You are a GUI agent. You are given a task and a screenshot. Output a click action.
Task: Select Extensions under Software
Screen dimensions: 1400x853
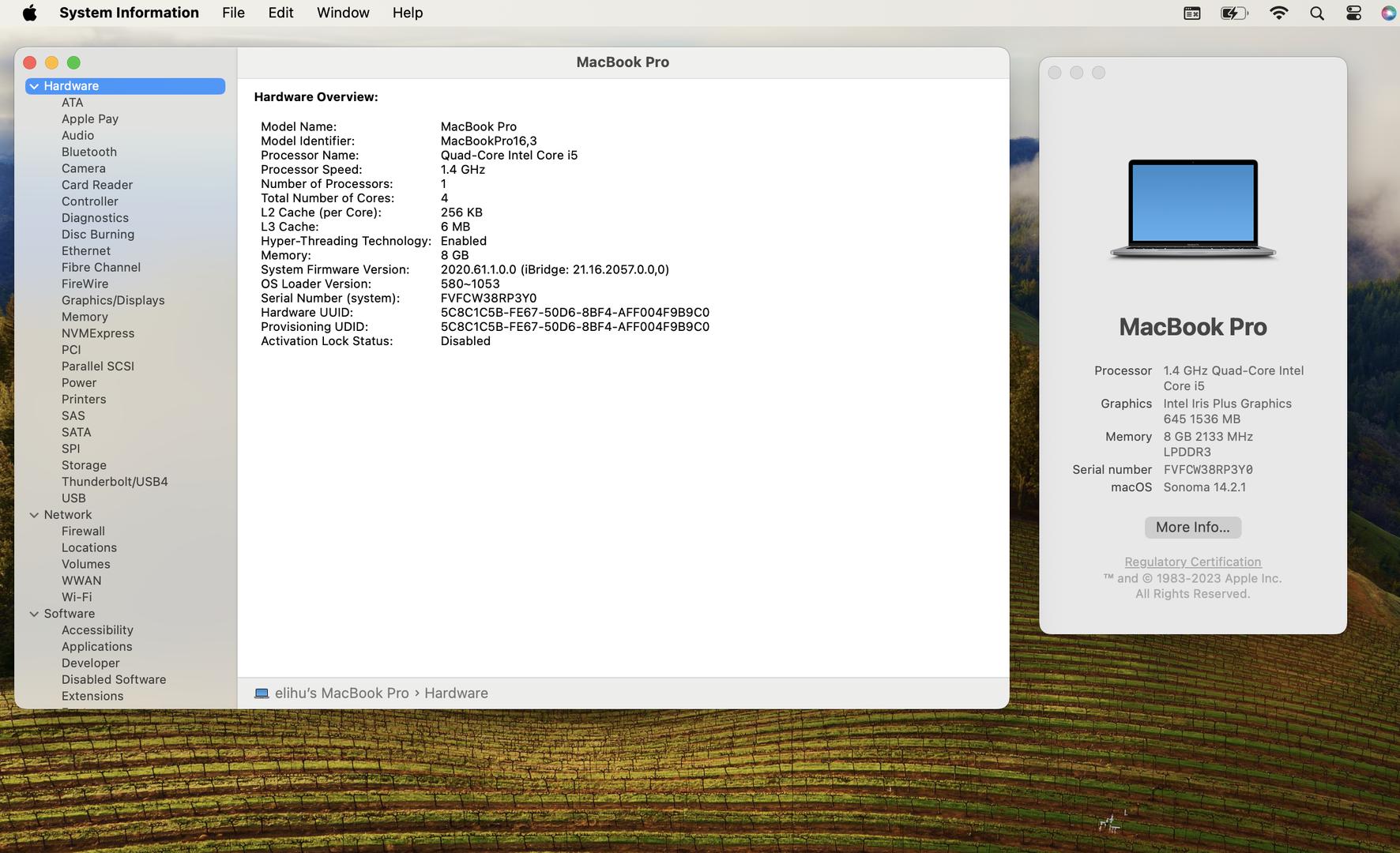[x=92, y=697]
